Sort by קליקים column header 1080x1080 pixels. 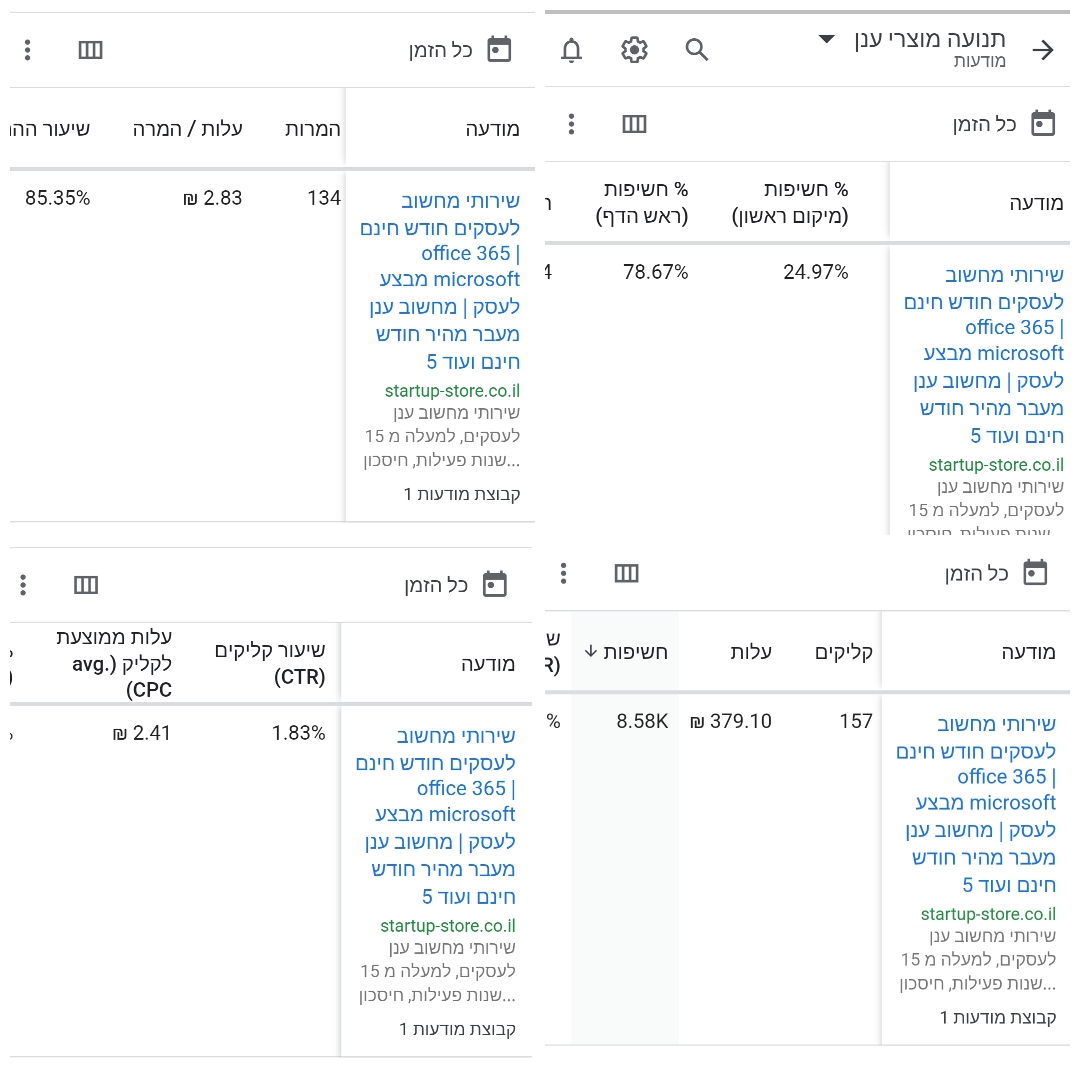pyautogui.click(x=844, y=652)
